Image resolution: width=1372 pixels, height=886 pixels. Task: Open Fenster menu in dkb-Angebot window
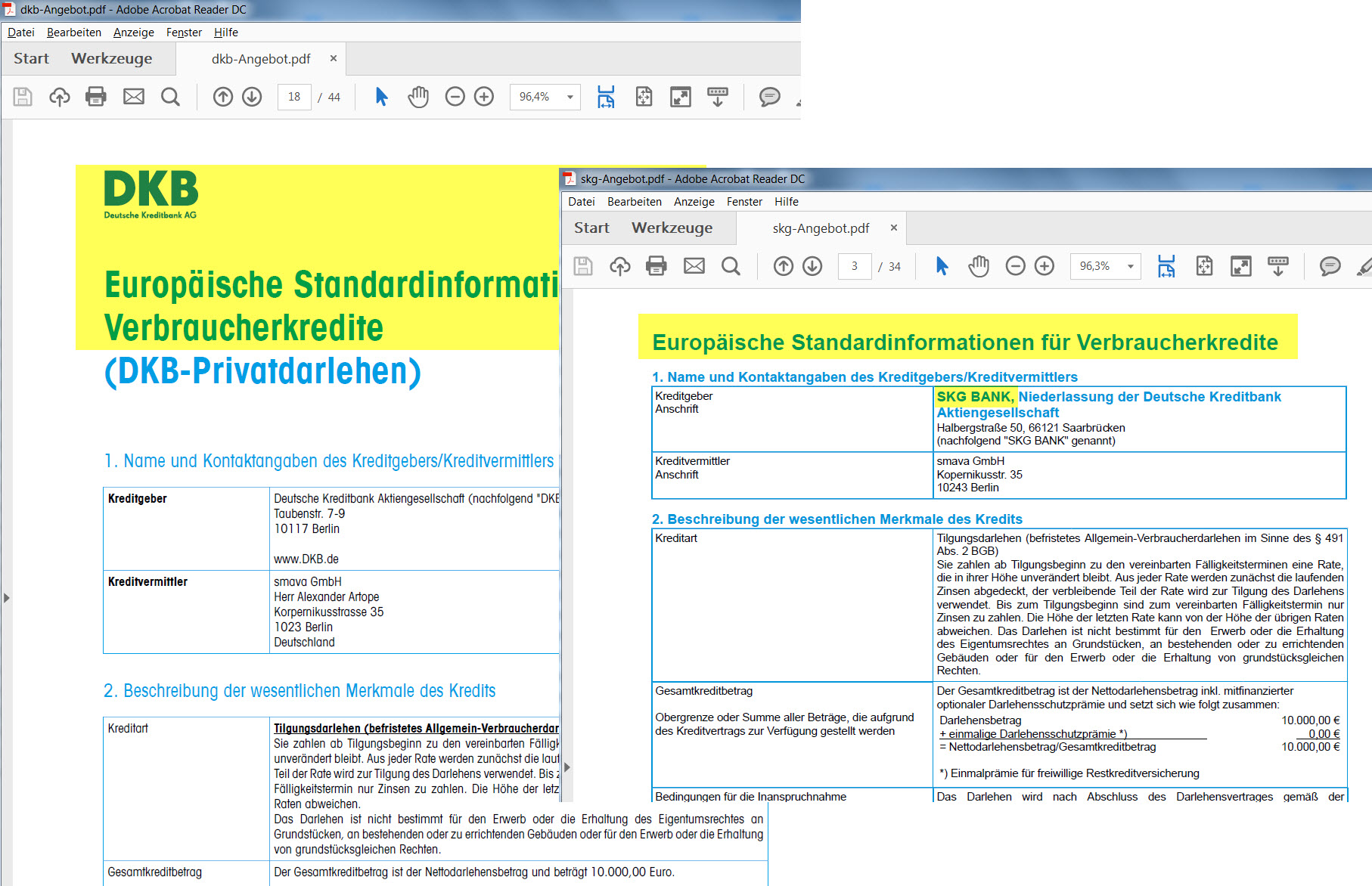coord(184,33)
